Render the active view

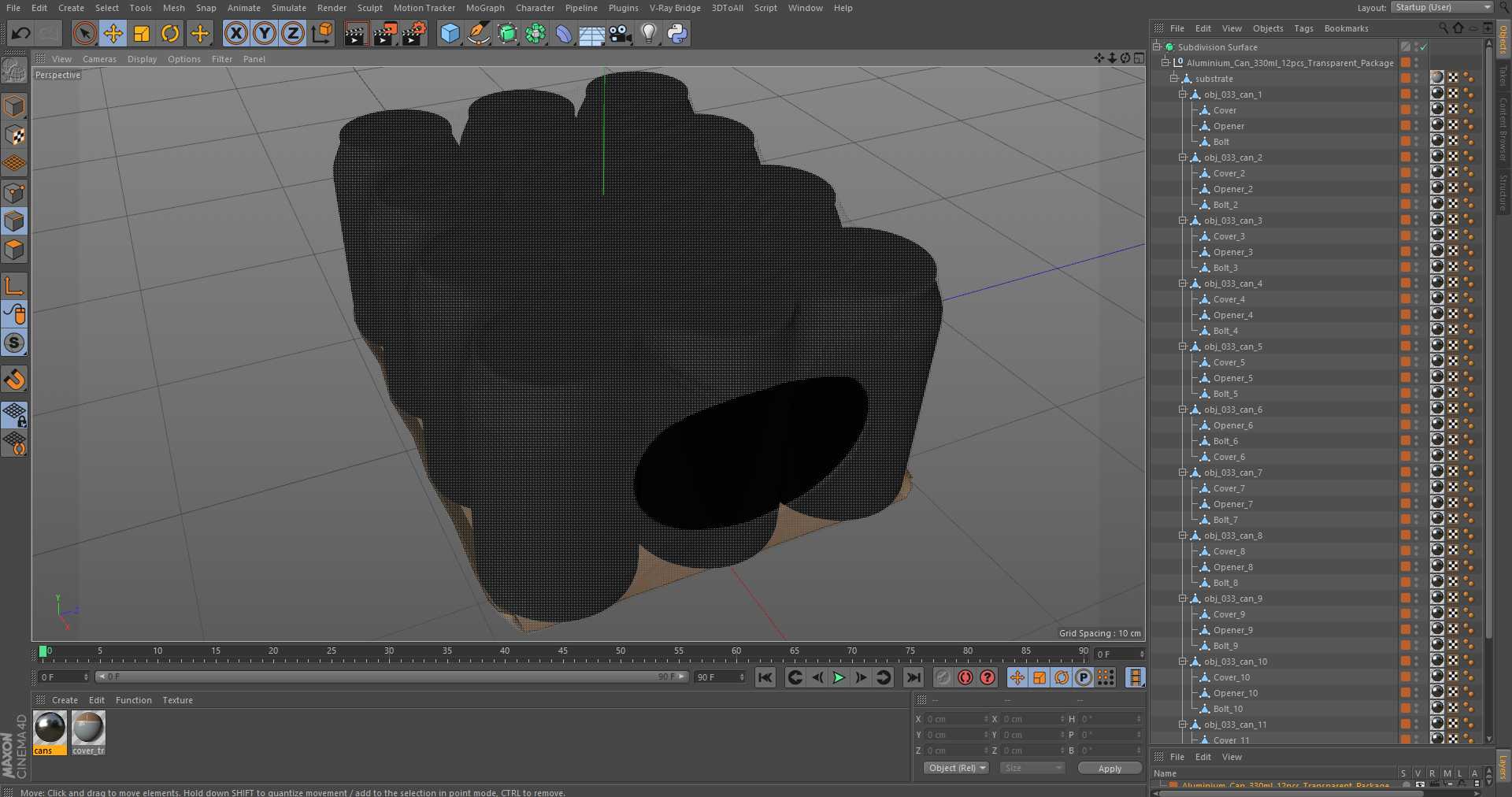click(x=355, y=33)
